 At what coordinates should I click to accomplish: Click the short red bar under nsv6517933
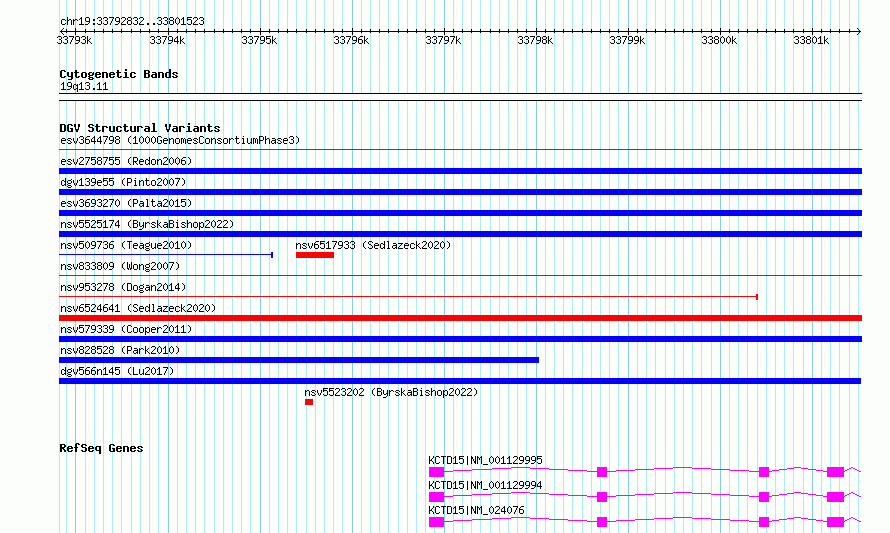[x=315, y=255]
